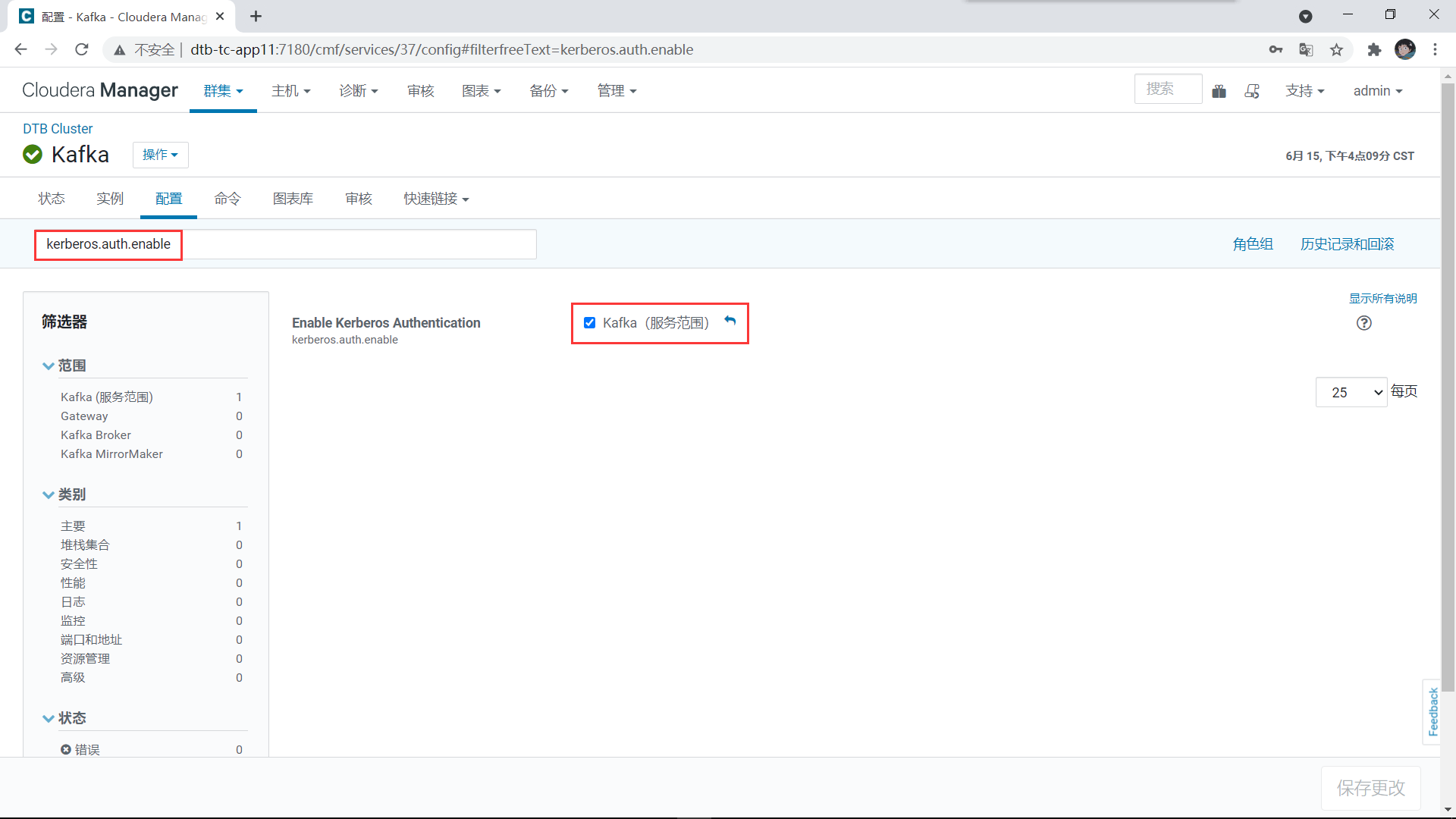Click the parcels gift box icon
Image resolution: width=1456 pixels, height=819 pixels.
[x=1219, y=91]
